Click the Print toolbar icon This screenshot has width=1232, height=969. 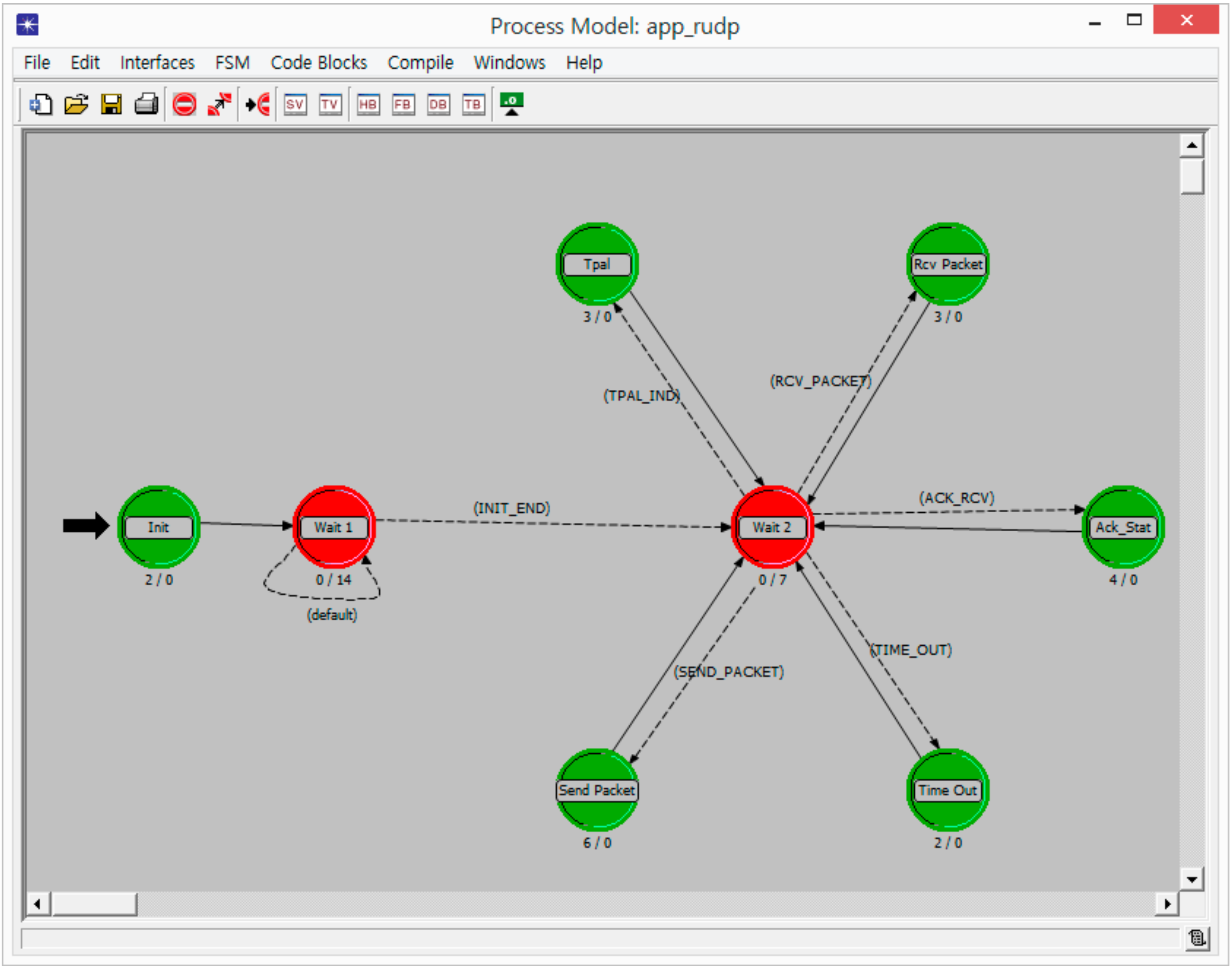click(x=146, y=104)
